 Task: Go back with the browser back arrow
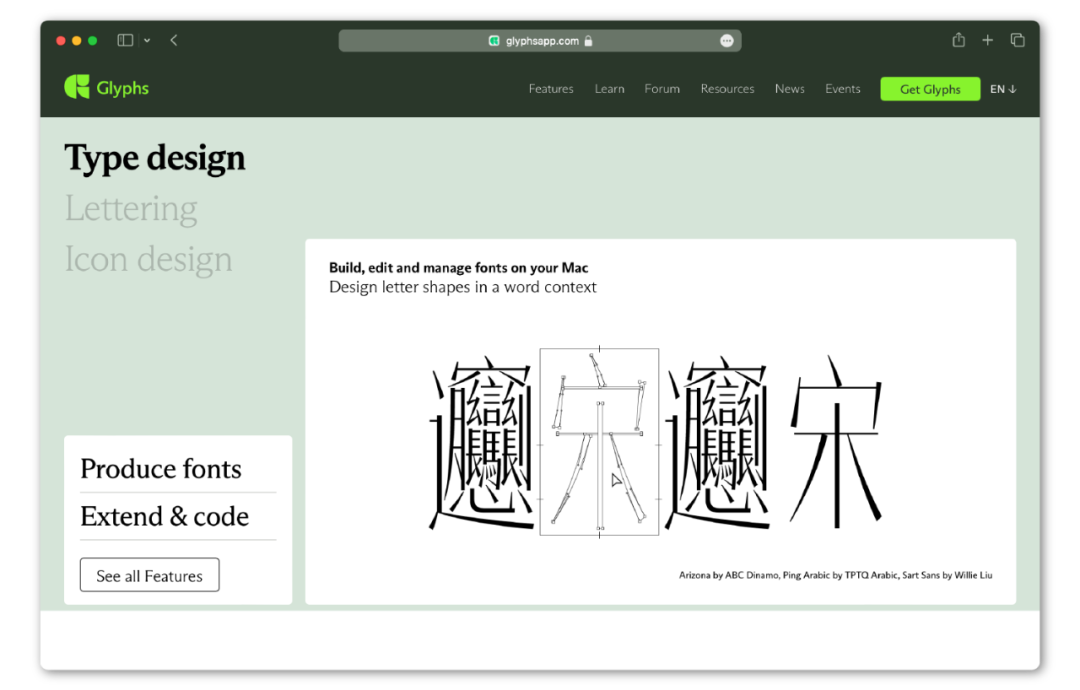[x=174, y=41]
